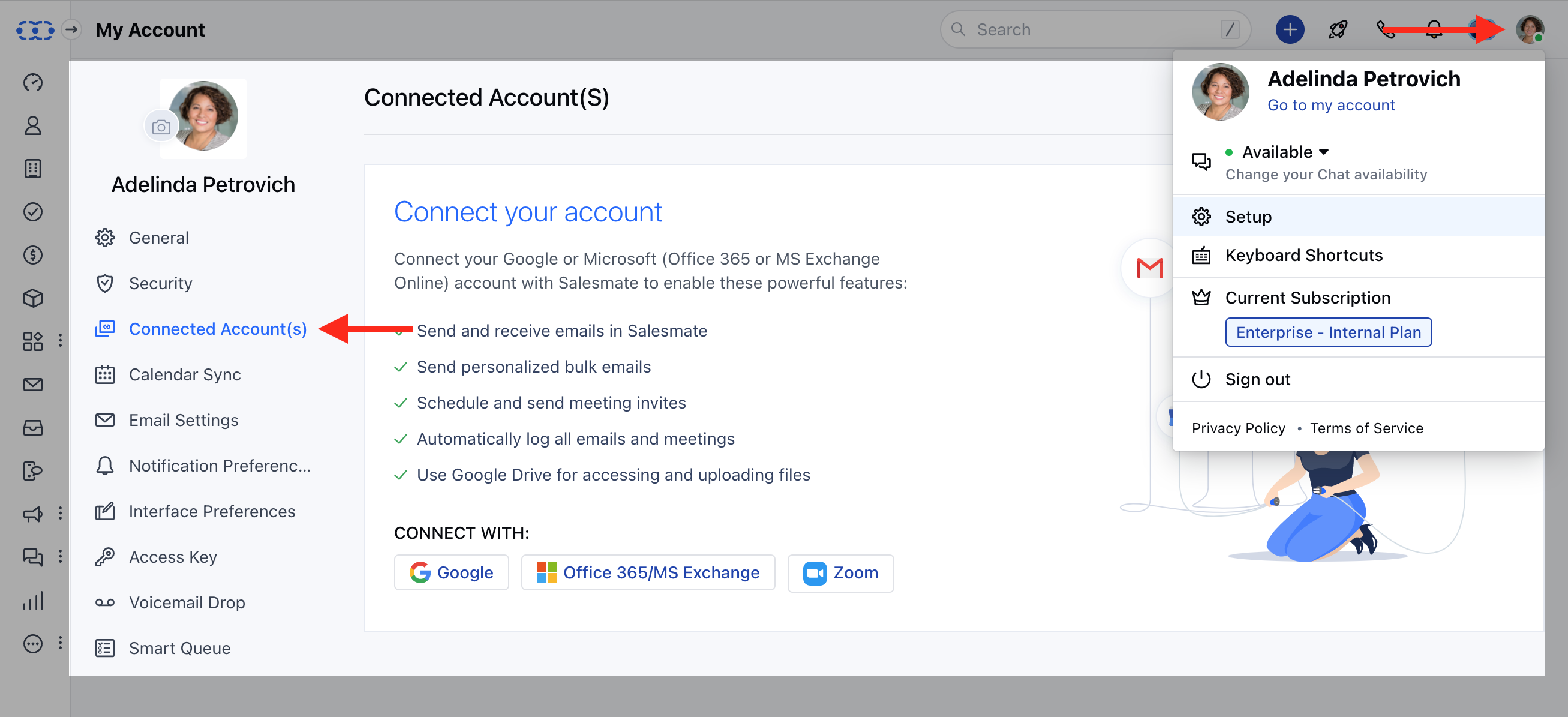Open Keyboard Shortcuts from profile menu
Screen dimensions: 1568x717
tap(1358, 256)
